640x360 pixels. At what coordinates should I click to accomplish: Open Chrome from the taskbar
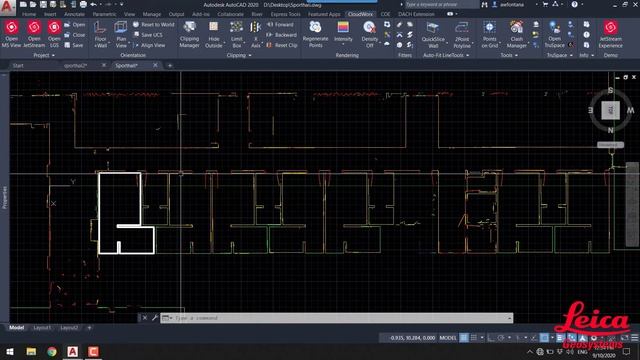51,351
